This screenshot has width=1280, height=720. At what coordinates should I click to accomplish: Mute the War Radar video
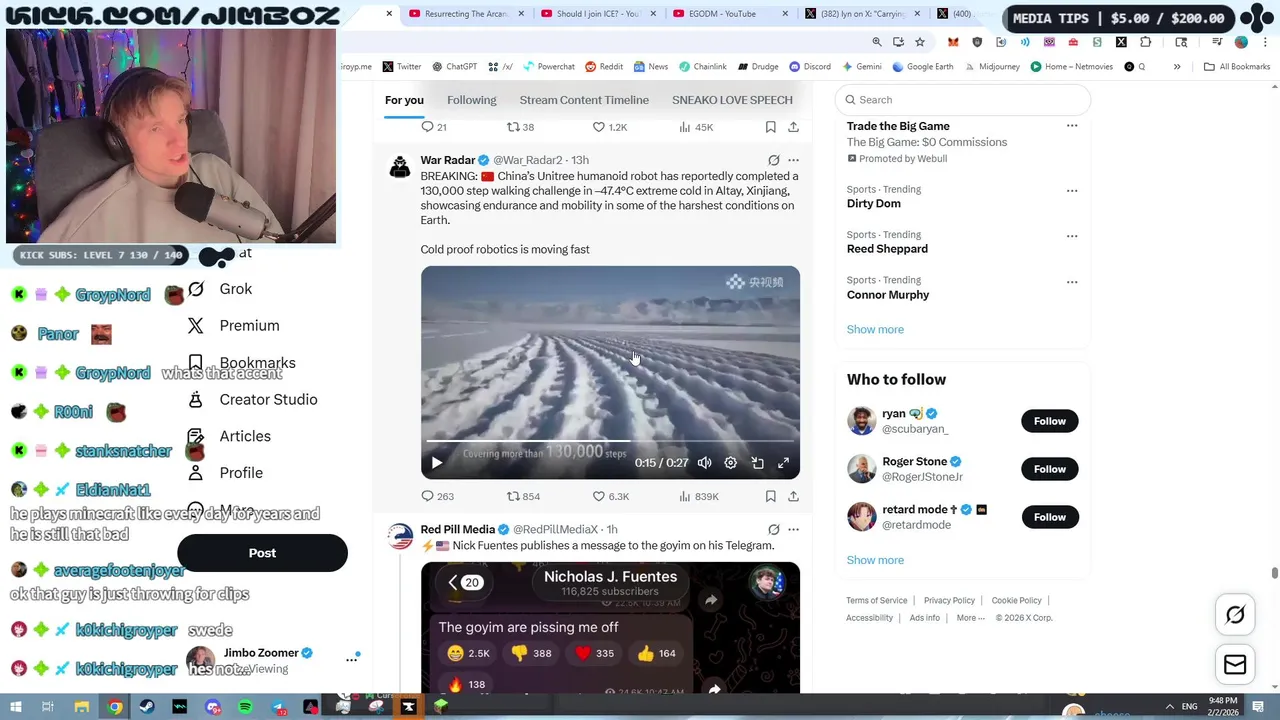(x=704, y=463)
